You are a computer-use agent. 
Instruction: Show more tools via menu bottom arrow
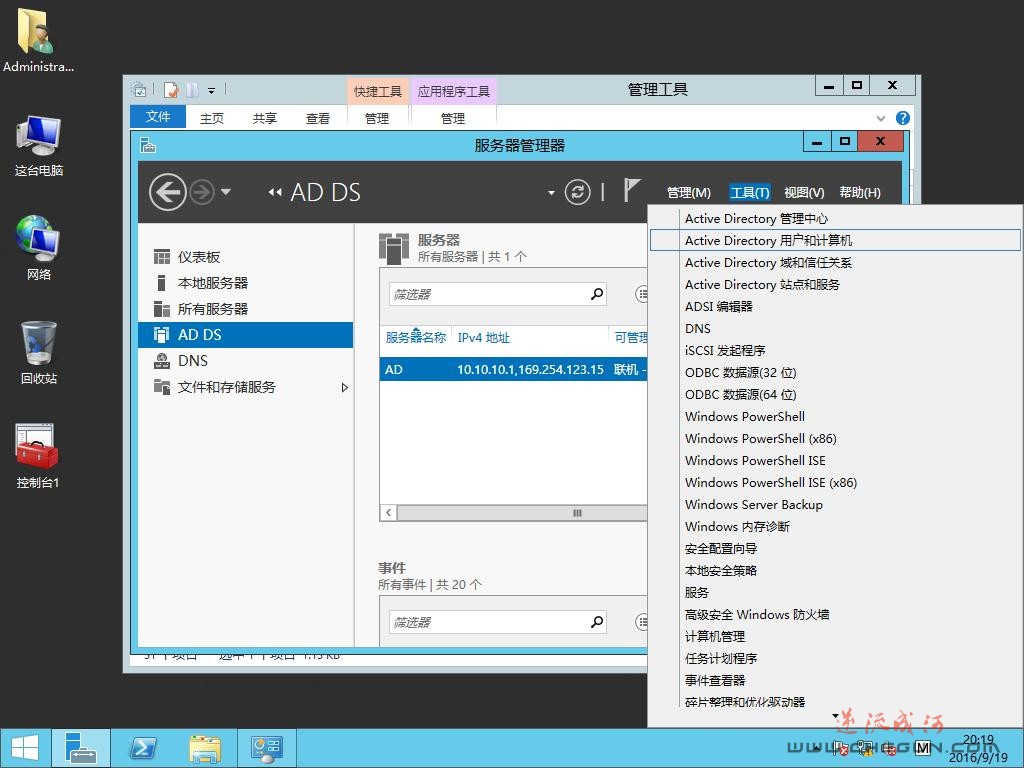point(835,716)
